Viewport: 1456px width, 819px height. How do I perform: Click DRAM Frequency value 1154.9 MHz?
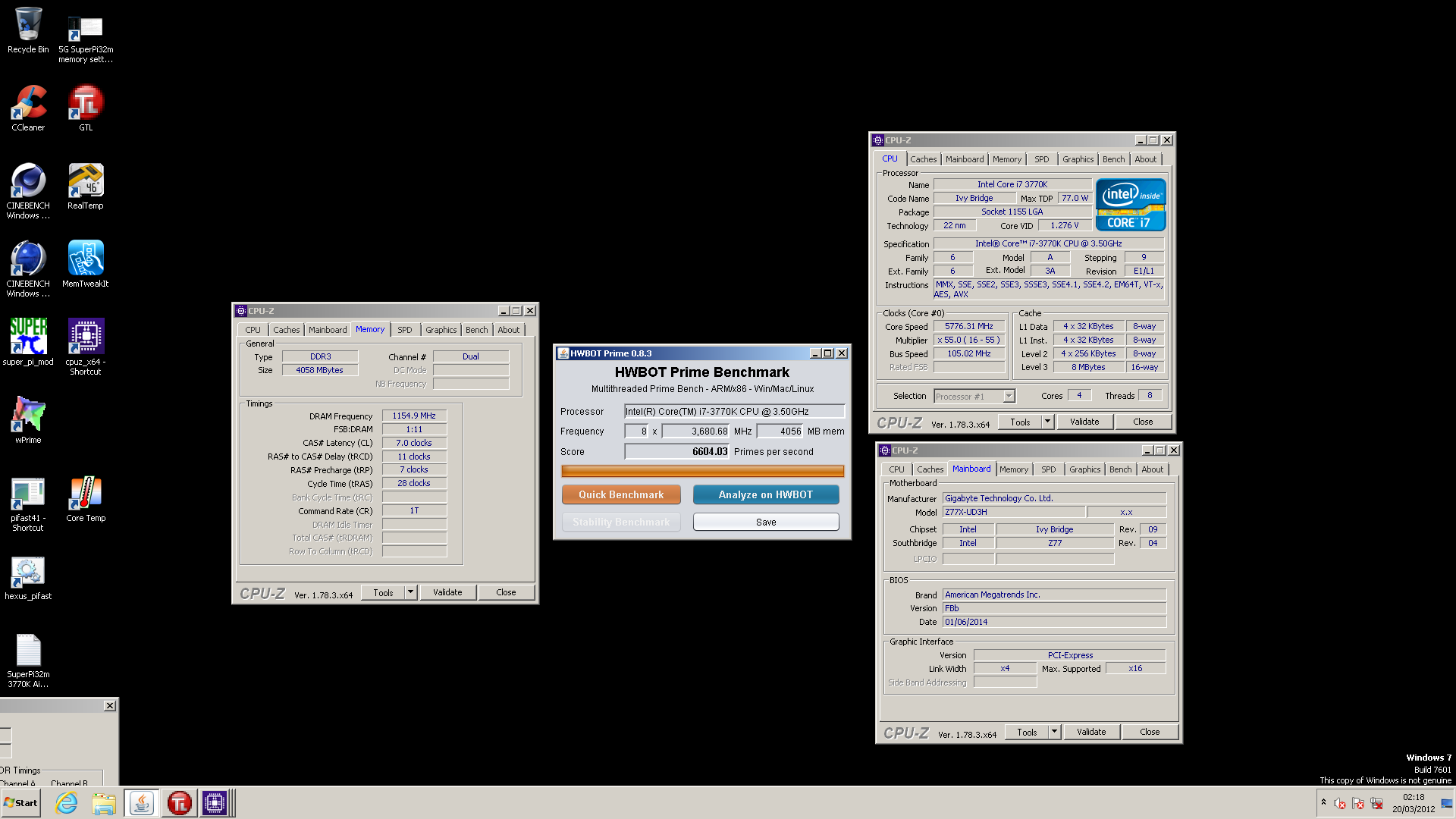[414, 416]
